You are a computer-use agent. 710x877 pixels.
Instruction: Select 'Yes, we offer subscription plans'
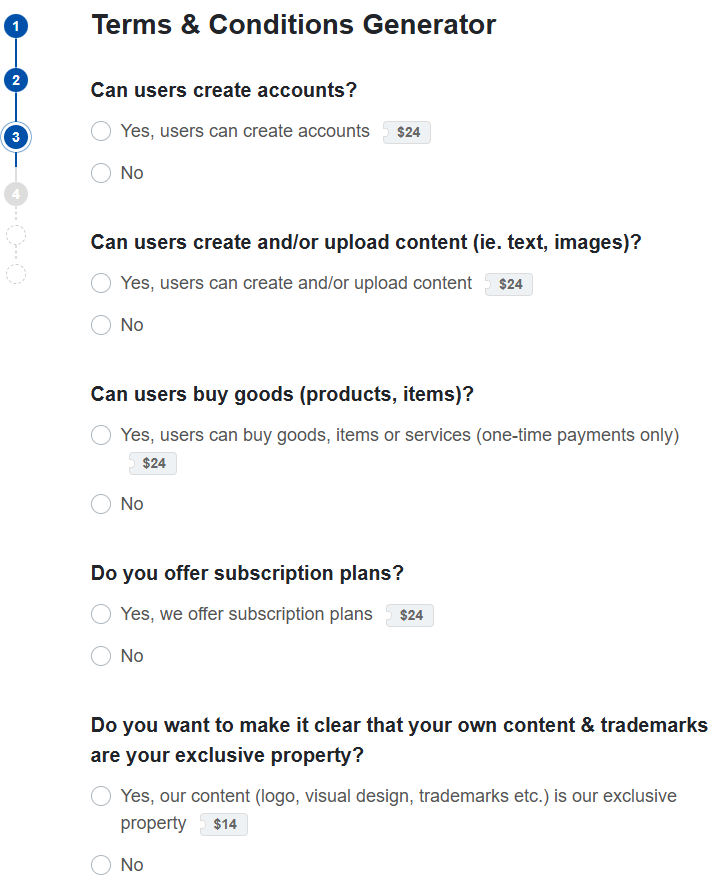click(101, 615)
